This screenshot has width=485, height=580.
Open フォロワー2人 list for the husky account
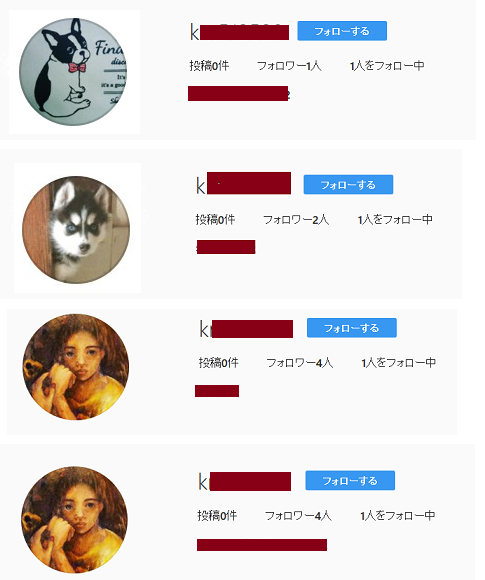[296, 220]
